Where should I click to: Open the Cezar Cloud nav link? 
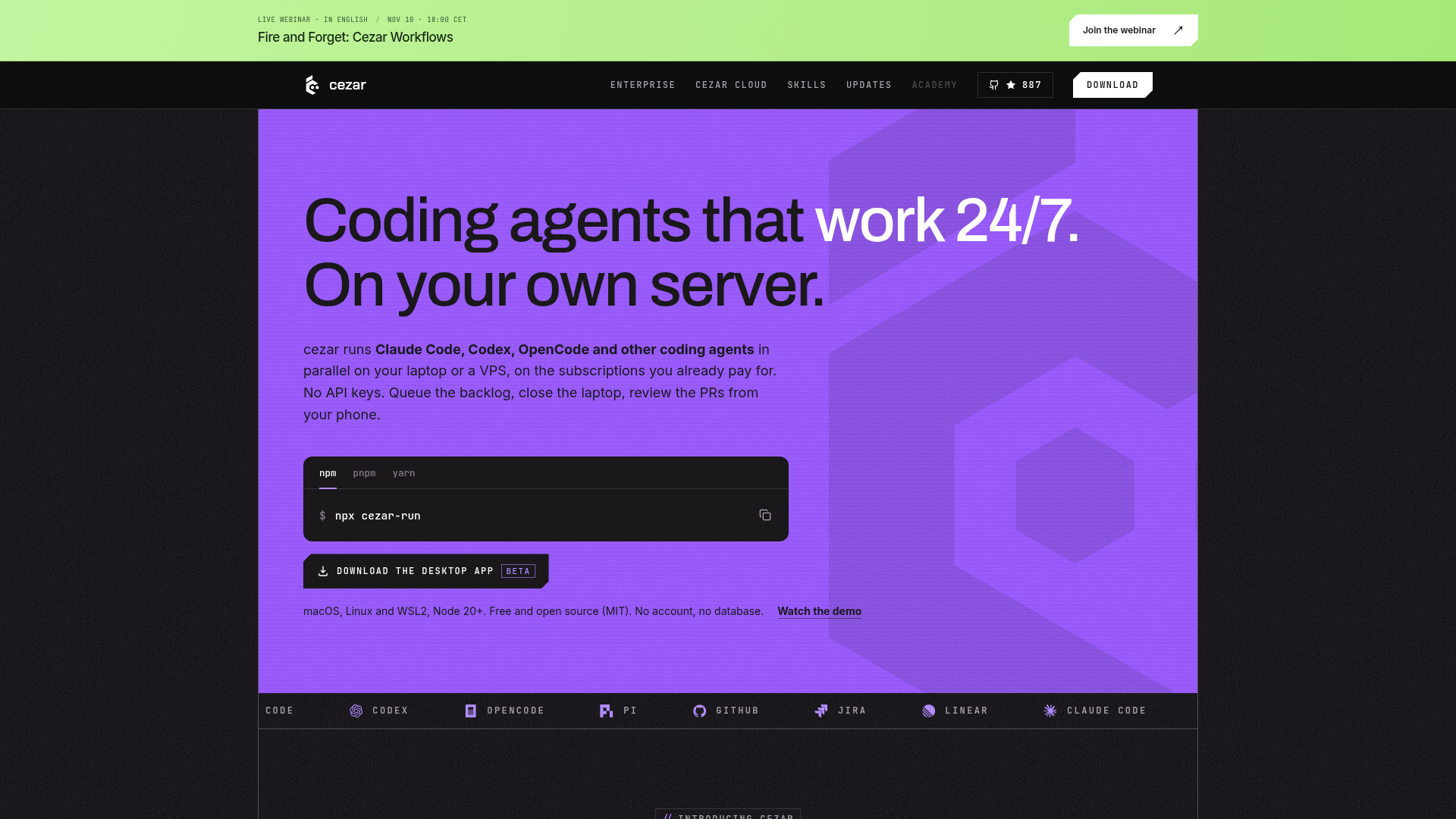pyautogui.click(x=731, y=85)
